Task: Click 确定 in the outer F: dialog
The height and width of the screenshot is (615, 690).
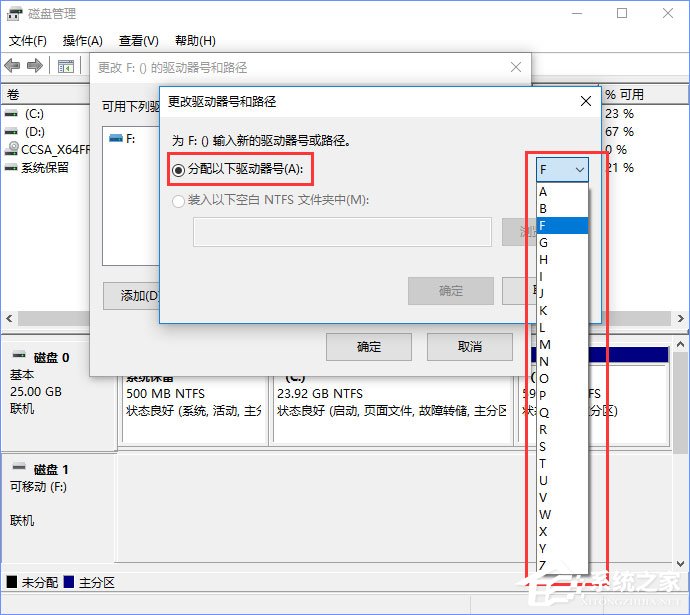Action: pos(369,347)
